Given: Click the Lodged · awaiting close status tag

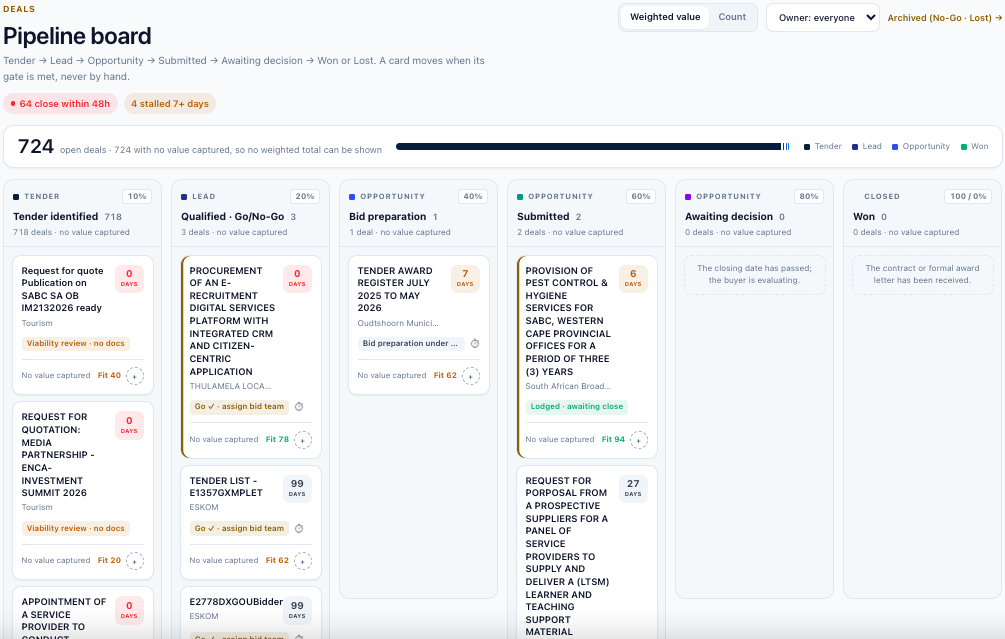Looking at the screenshot, I should click(x=576, y=406).
